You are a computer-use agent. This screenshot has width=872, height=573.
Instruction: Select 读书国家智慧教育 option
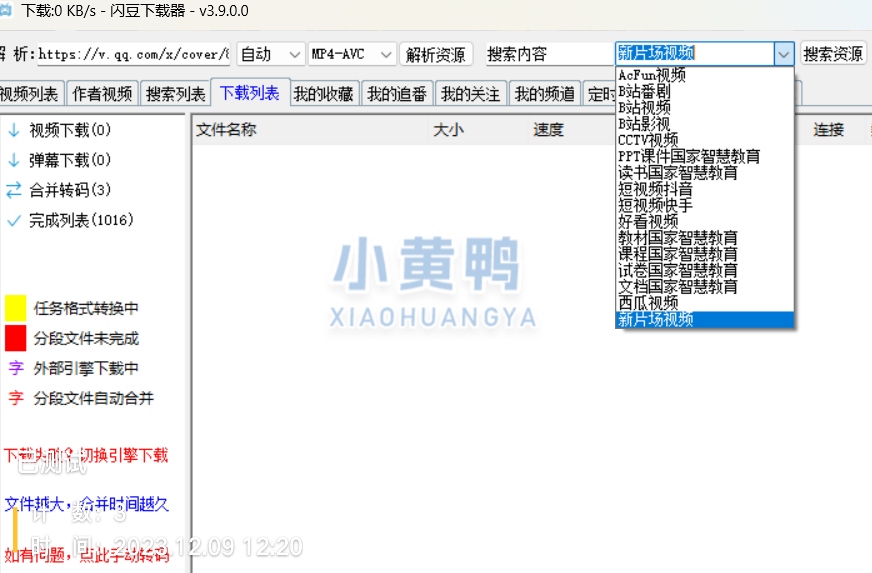(x=705, y=172)
